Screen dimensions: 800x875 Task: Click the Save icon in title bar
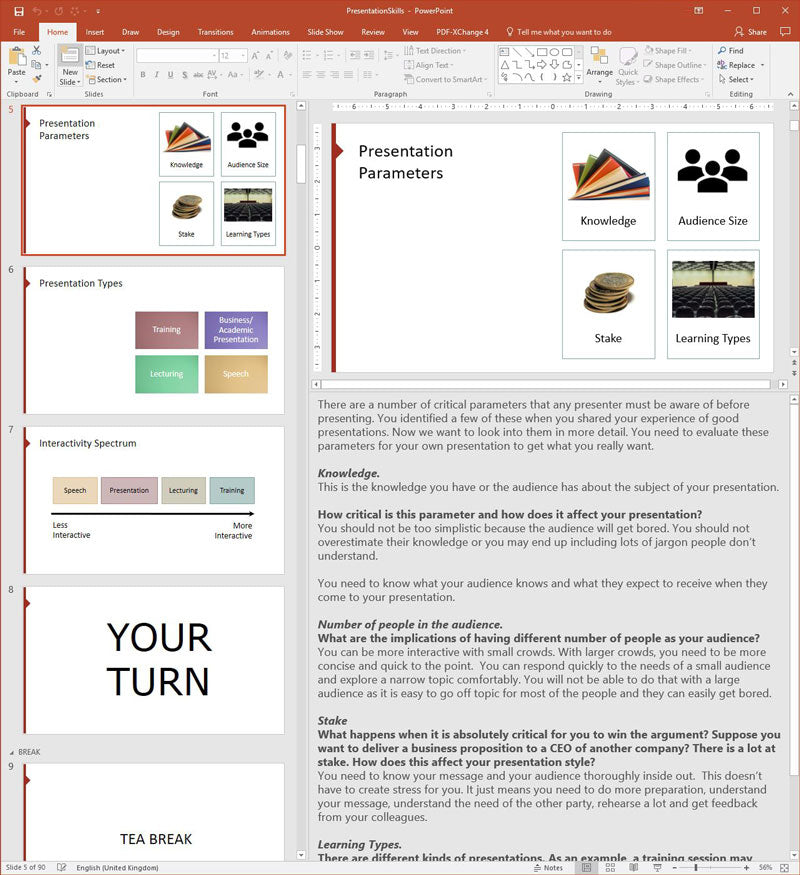(18, 11)
